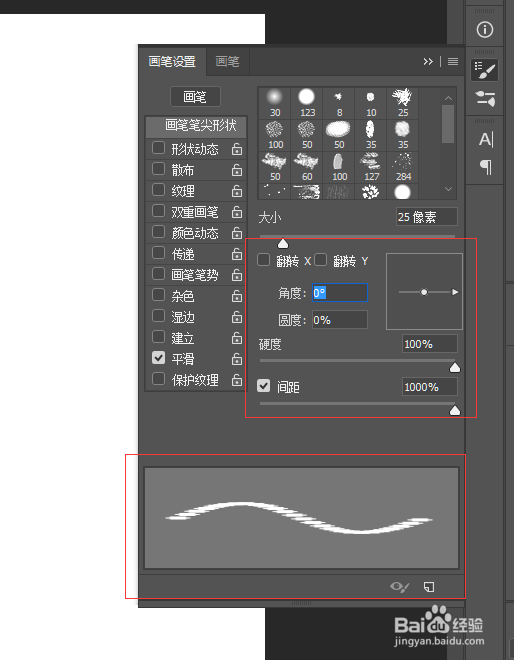514x660 pixels.
Task: Click the lock icon beside 杂色
Action: pyautogui.click(x=237, y=296)
